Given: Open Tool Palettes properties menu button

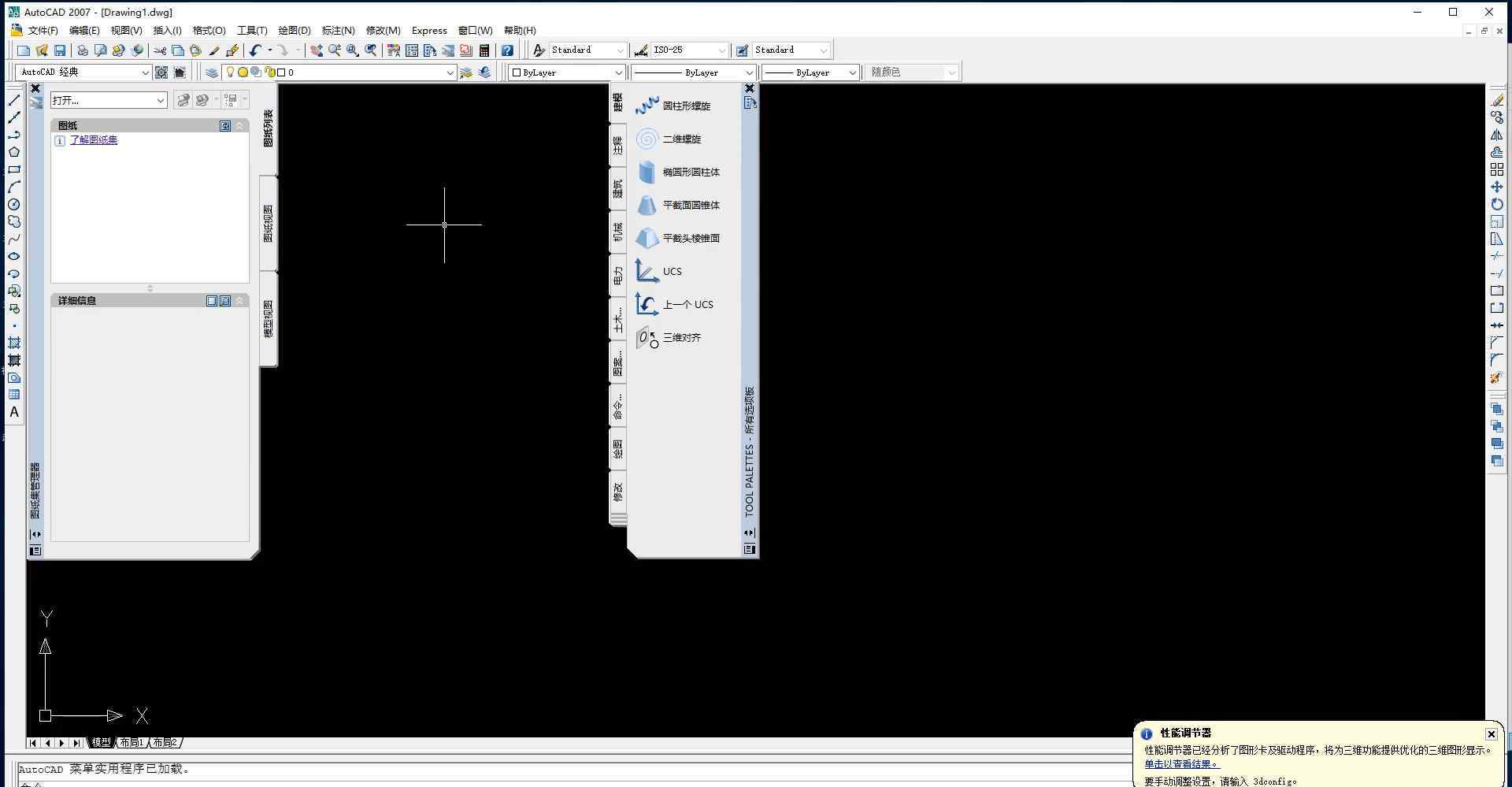Looking at the screenshot, I should click(750, 549).
